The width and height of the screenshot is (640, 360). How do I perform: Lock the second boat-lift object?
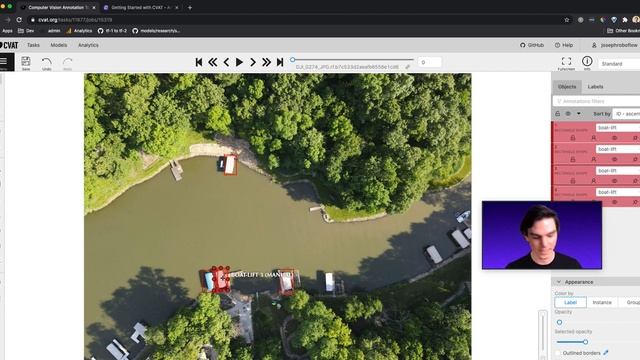(573, 160)
